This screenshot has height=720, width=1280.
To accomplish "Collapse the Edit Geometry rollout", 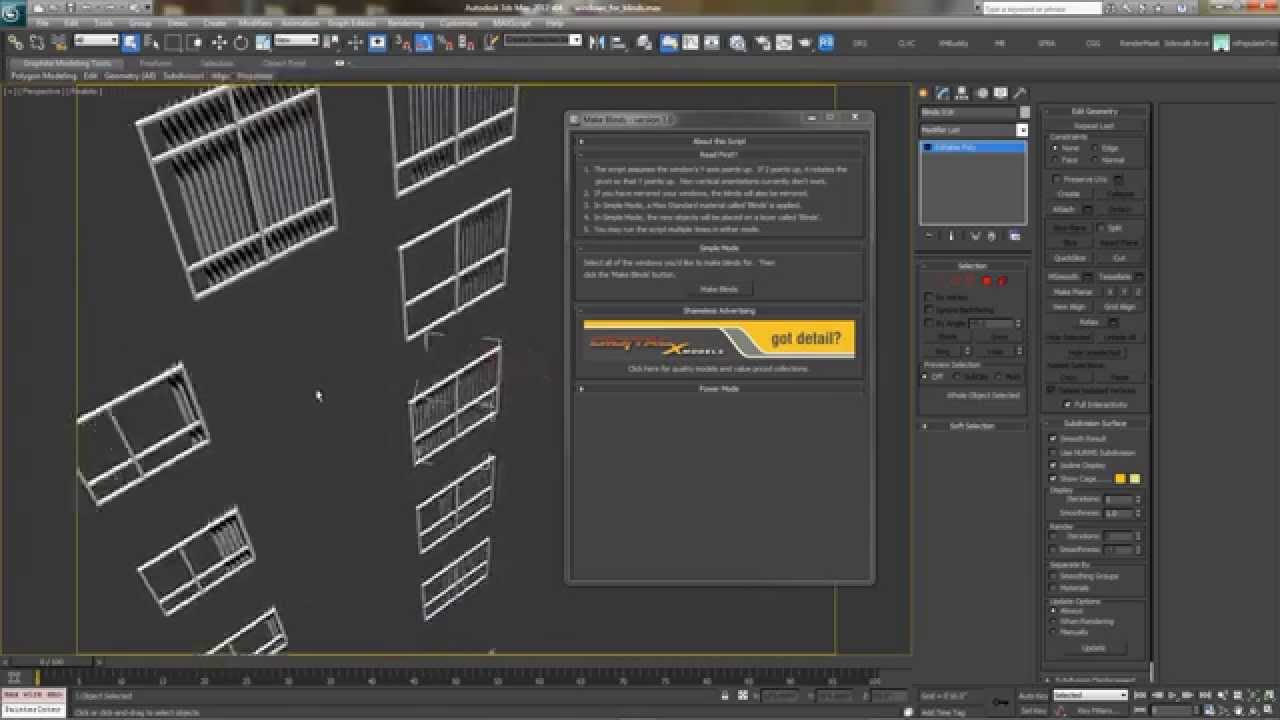I will (1094, 111).
